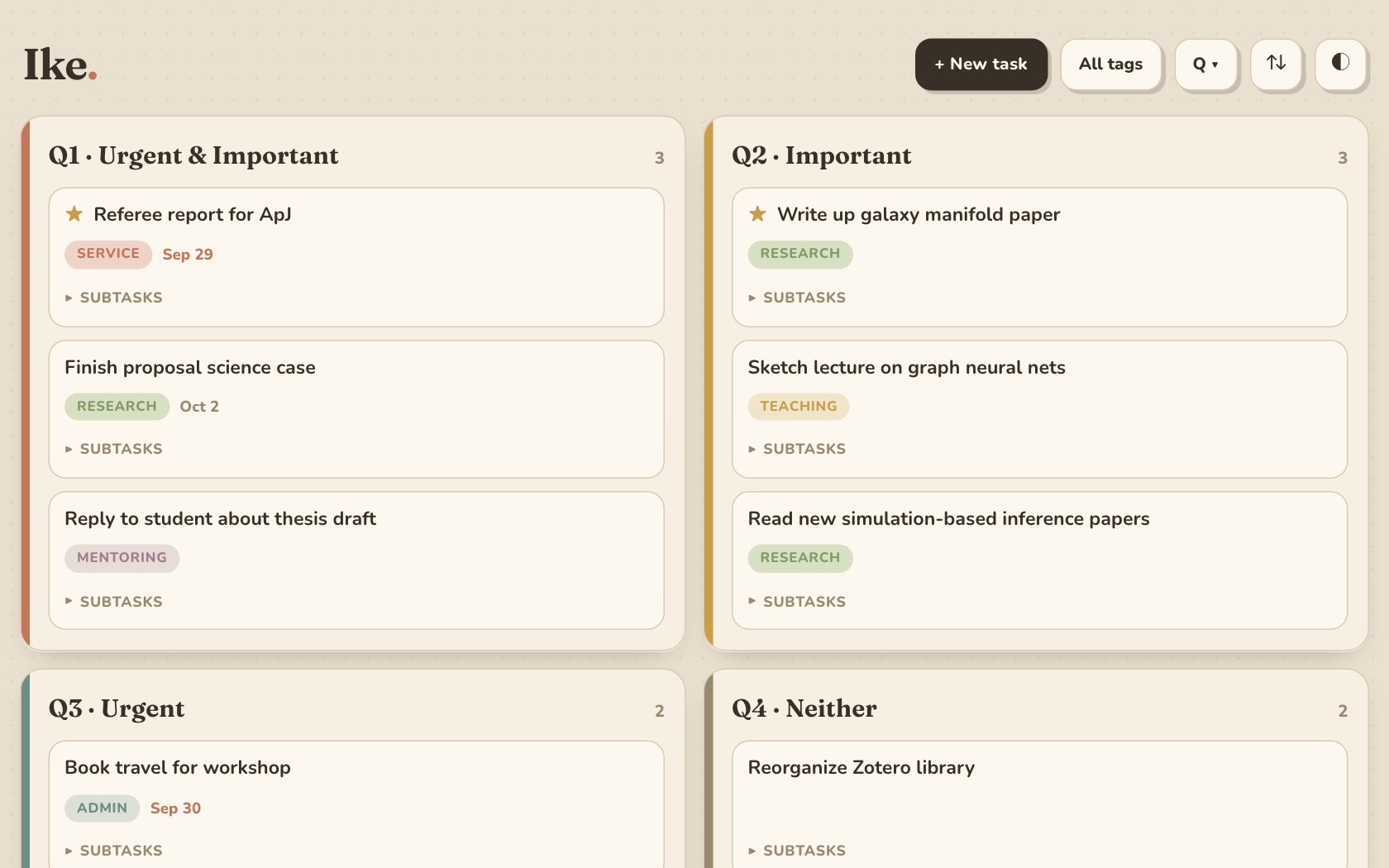Screen dimensions: 1389x868
Task: Open task Finish proposal science case
Action: click(x=190, y=368)
